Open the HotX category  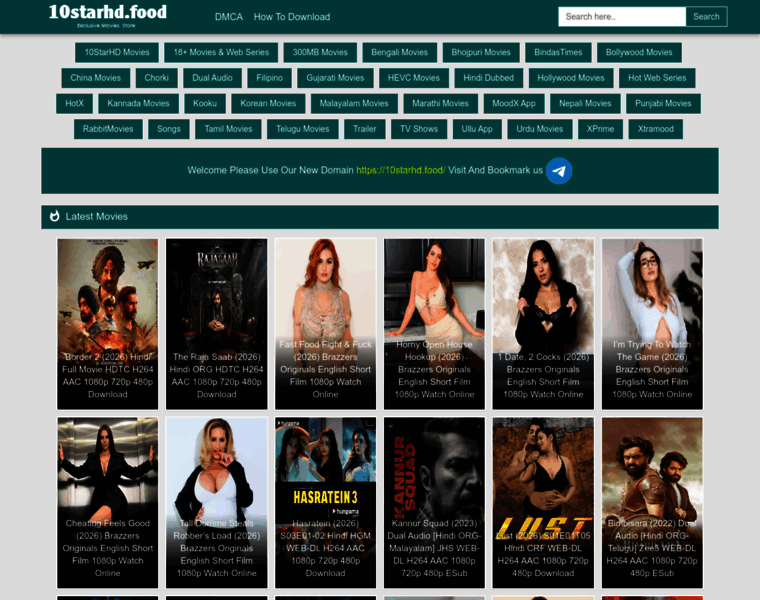click(74, 104)
